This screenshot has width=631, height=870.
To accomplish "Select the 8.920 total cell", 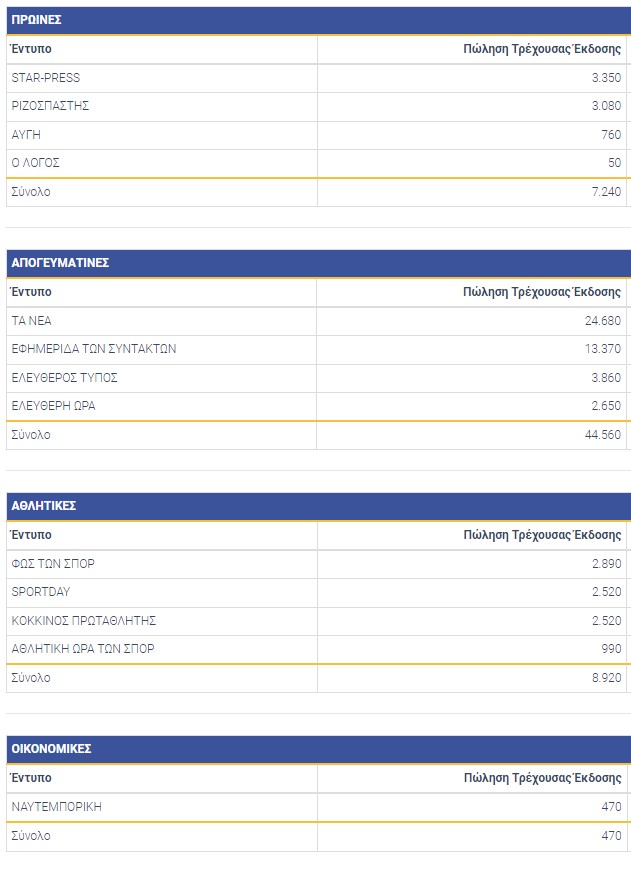I will 606,678.
